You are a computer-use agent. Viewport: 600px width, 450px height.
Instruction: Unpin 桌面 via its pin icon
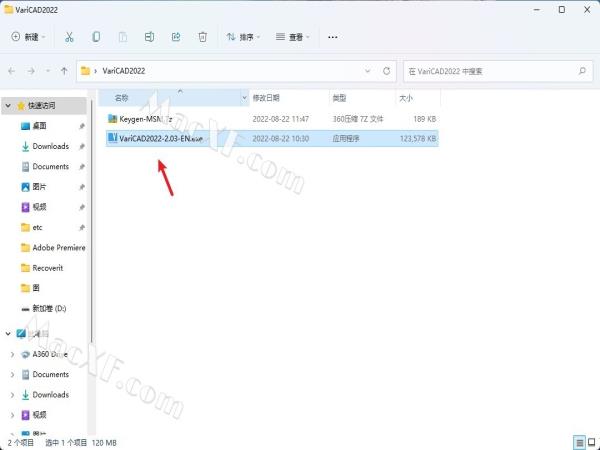[x=82, y=126]
